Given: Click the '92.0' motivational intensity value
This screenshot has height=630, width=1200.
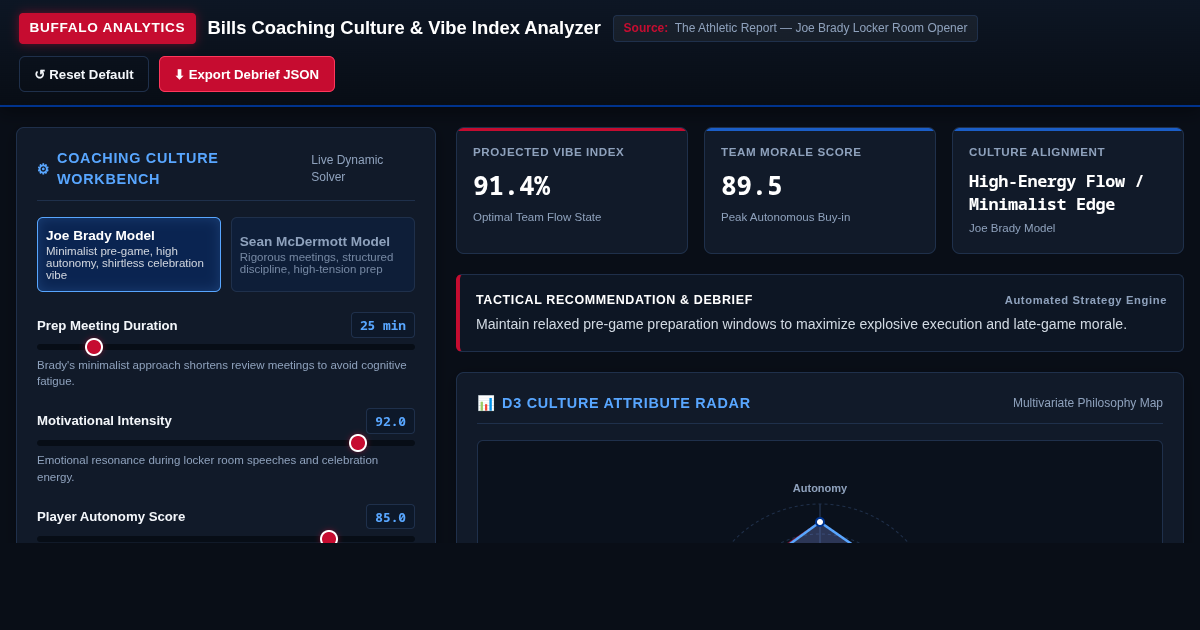Looking at the screenshot, I should click(390, 421).
